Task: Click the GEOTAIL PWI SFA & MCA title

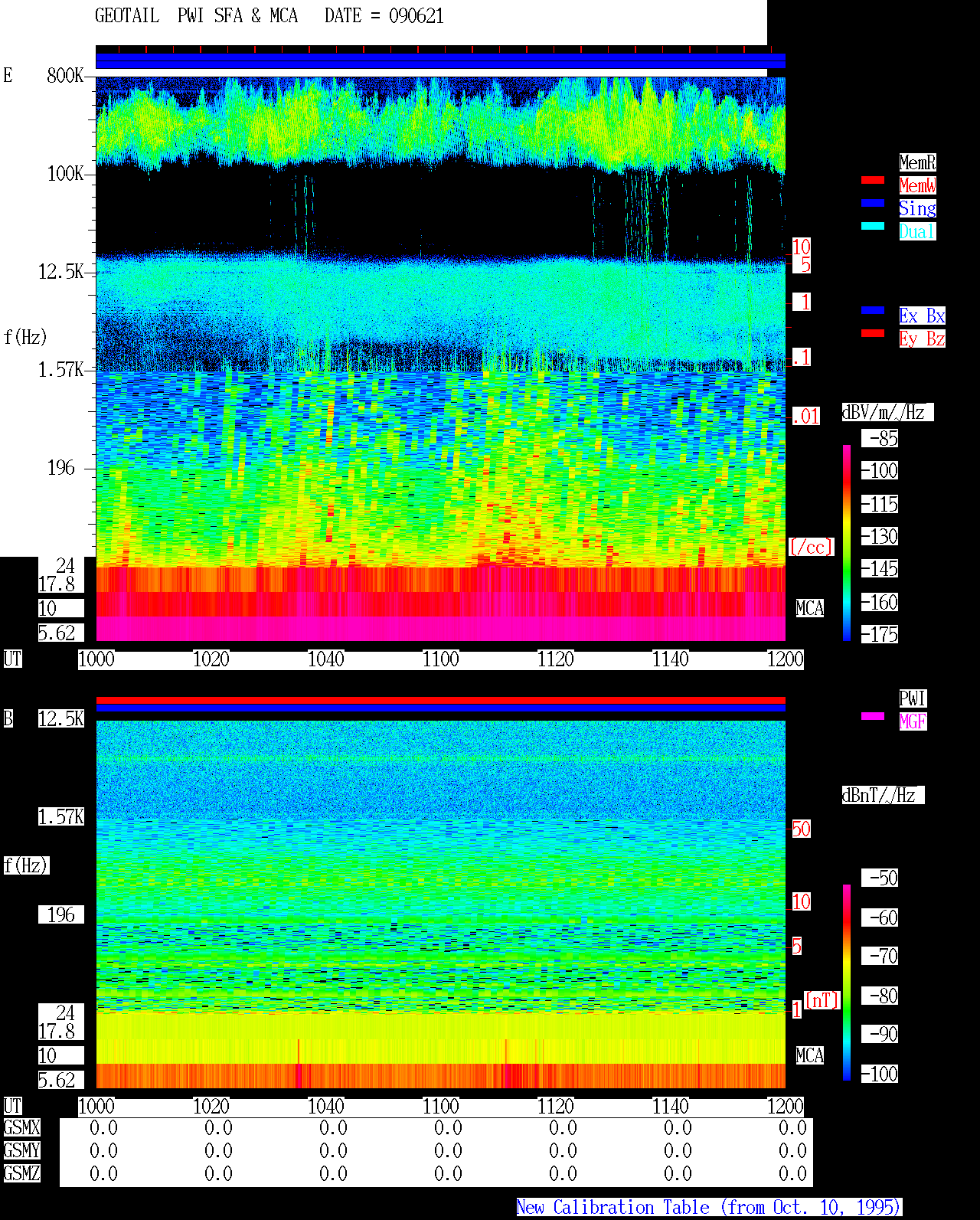Action: [269, 16]
